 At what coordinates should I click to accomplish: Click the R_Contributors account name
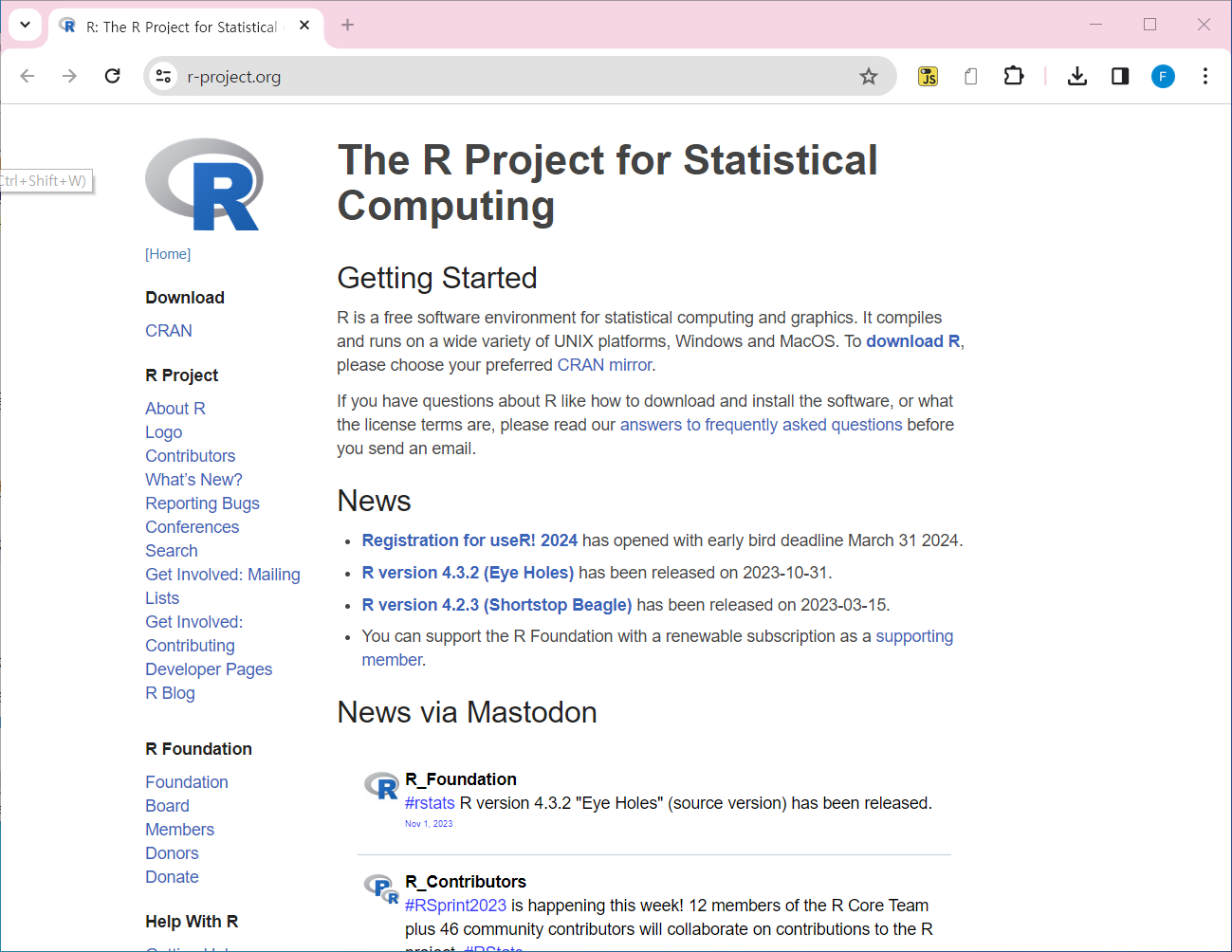(466, 882)
